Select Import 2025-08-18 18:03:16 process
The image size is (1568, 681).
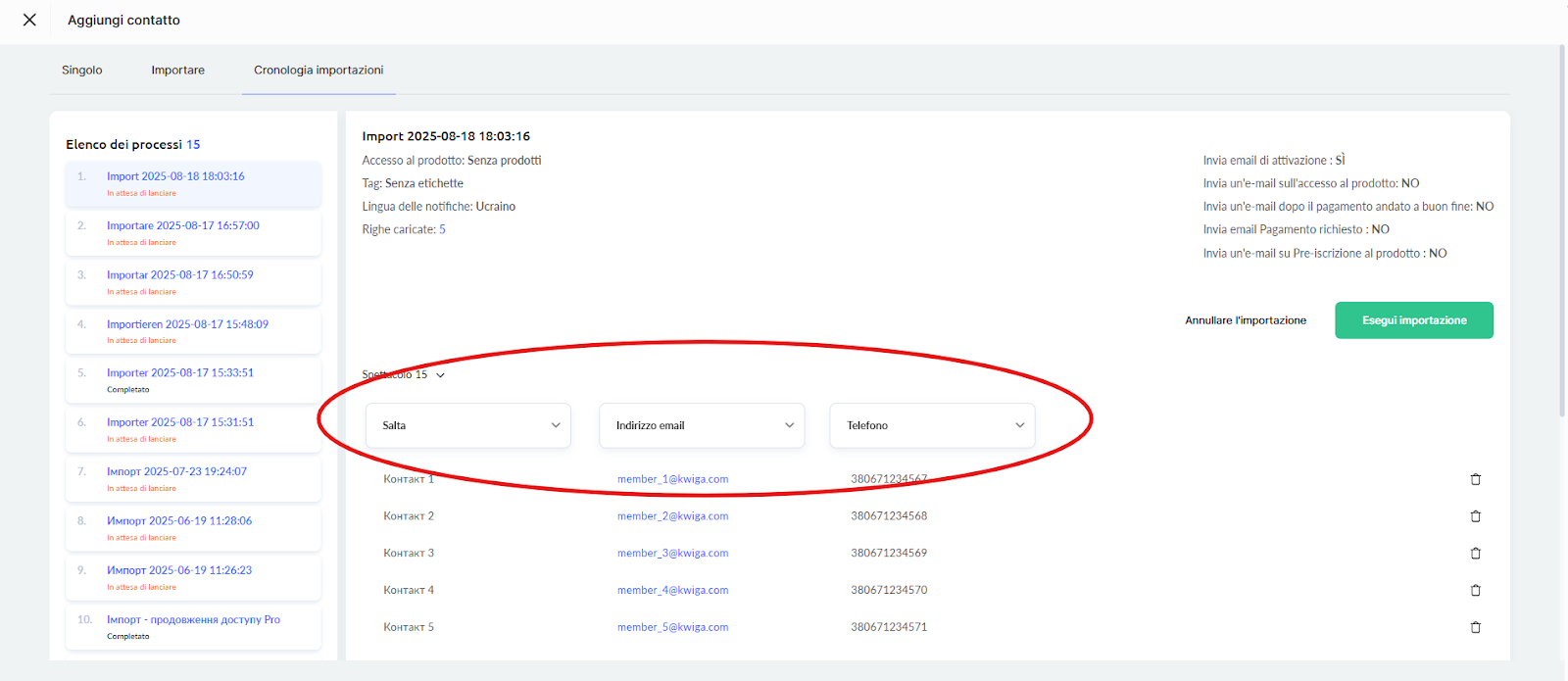coord(175,176)
